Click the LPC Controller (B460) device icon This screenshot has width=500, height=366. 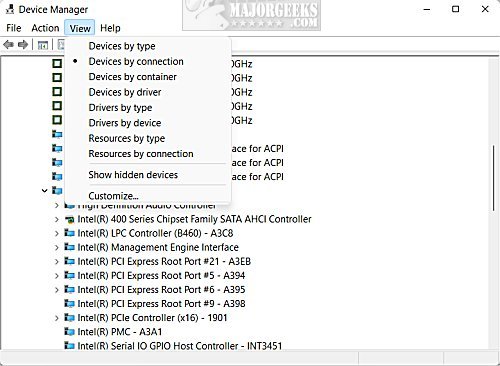[69, 233]
